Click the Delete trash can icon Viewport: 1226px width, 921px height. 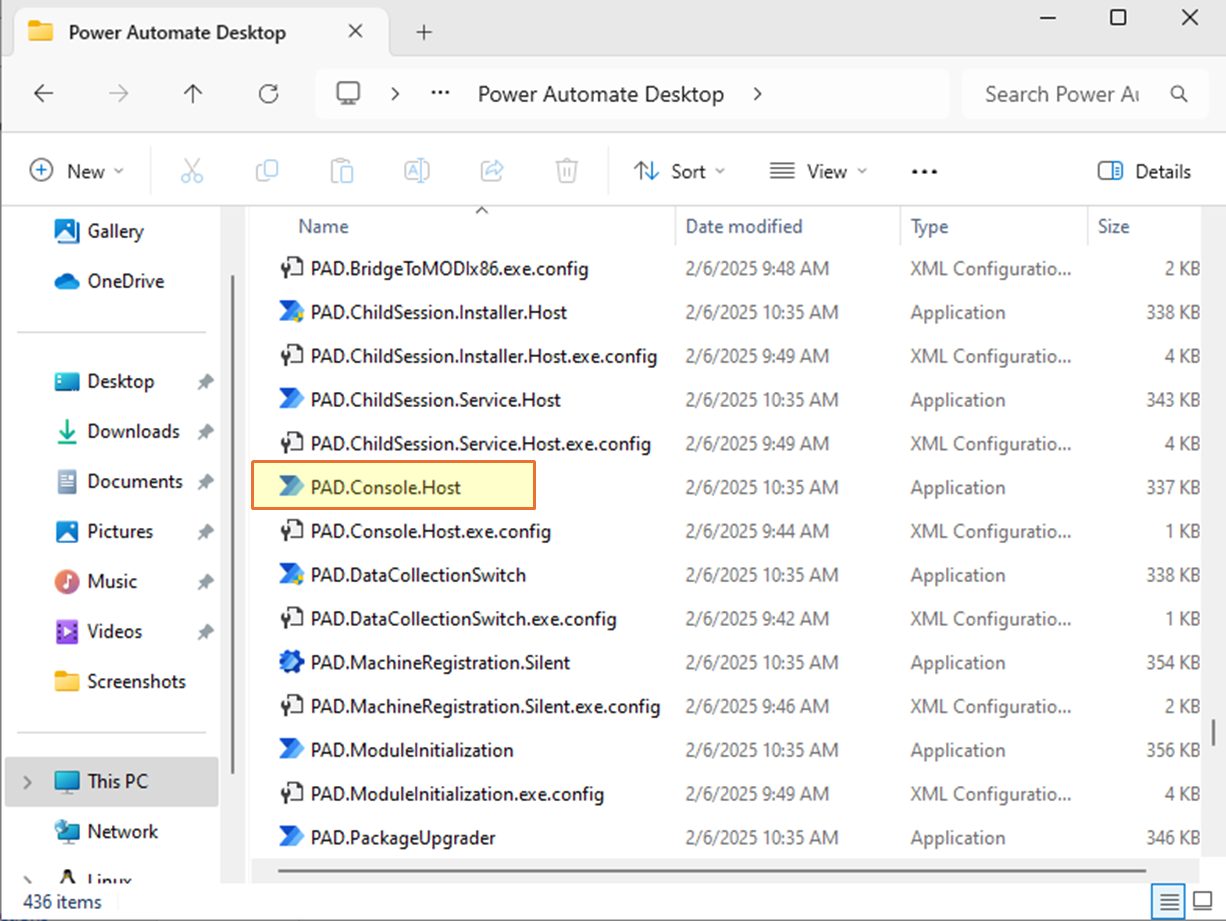(567, 171)
